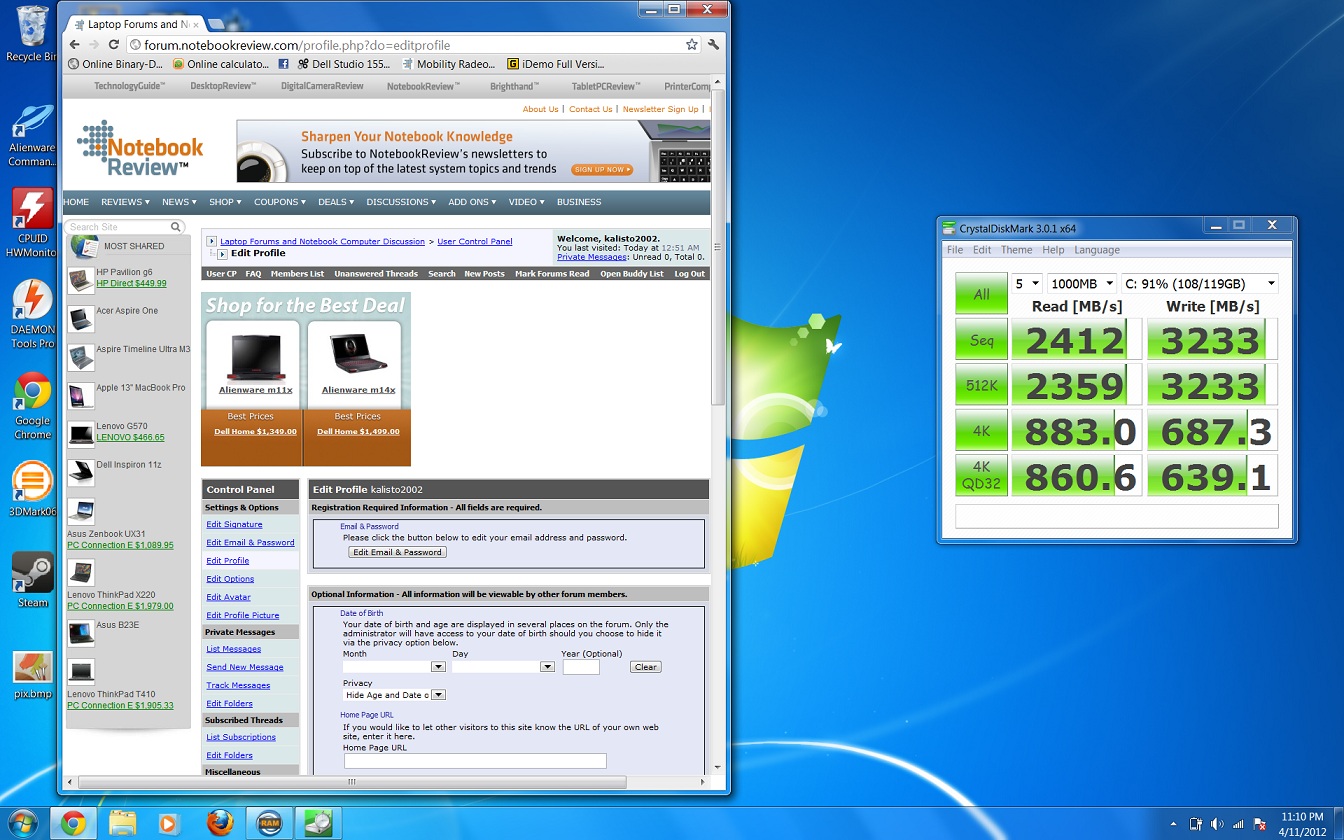The width and height of the screenshot is (1344, 840).
Task: Click Chrome back arrow button
Action: [74, 45]
